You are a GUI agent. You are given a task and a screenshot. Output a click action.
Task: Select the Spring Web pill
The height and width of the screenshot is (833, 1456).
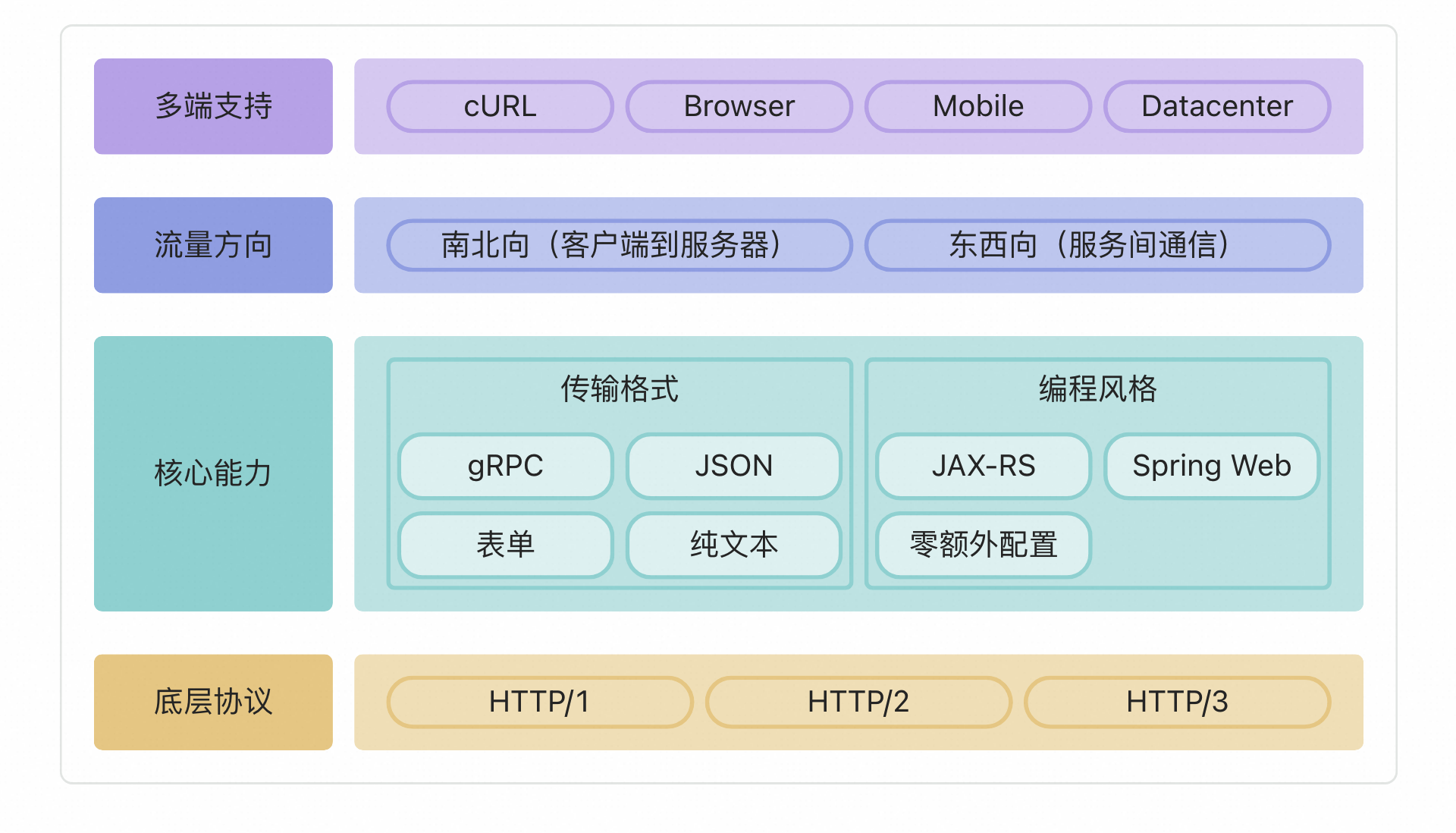click(1211, 466)
